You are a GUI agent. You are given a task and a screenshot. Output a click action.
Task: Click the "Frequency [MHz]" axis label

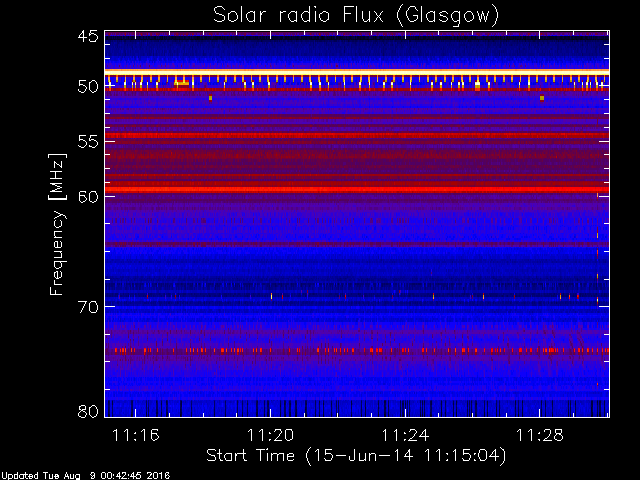[x=57, y=224]
